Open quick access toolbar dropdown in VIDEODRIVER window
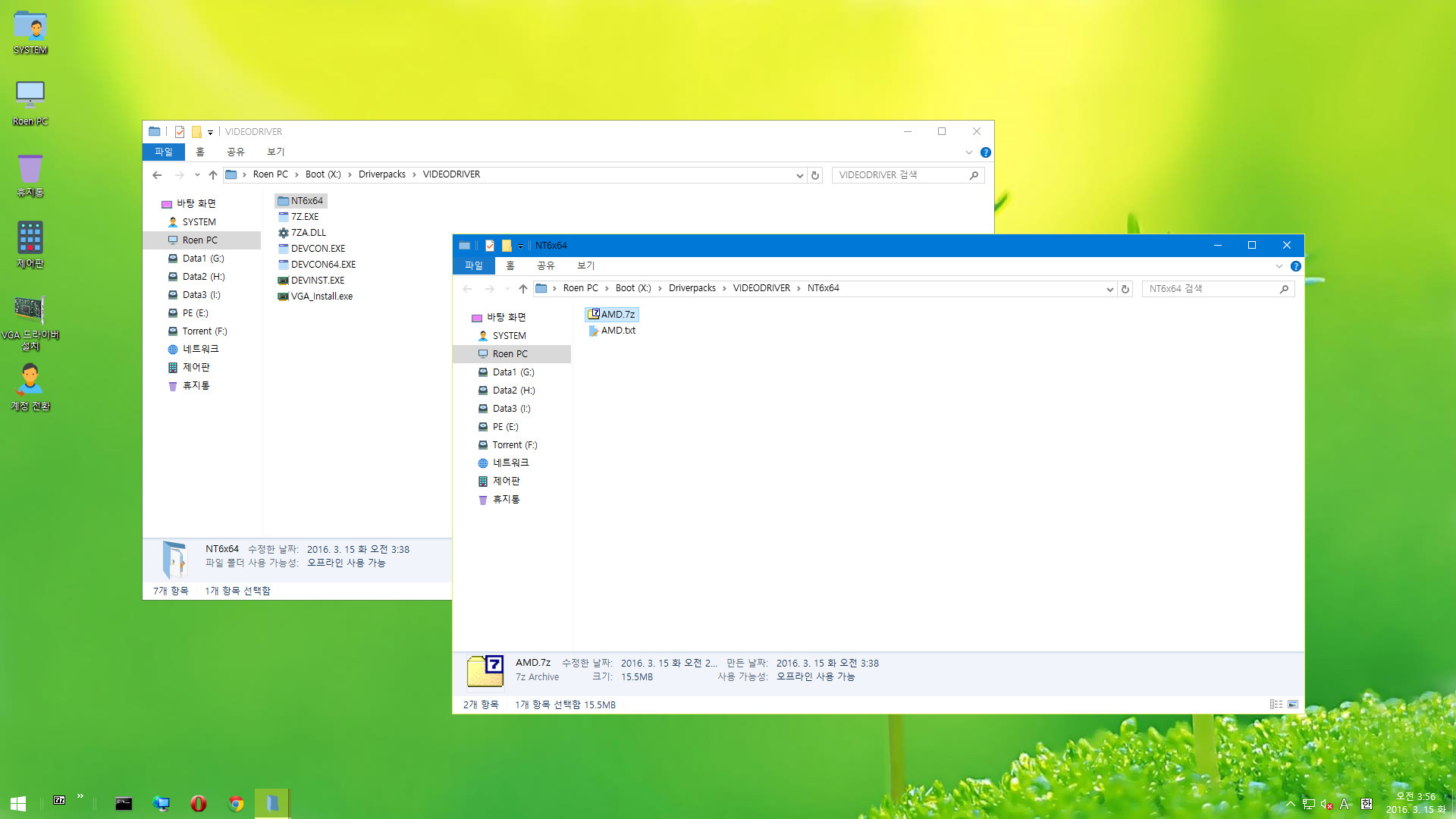 point(210,133)
